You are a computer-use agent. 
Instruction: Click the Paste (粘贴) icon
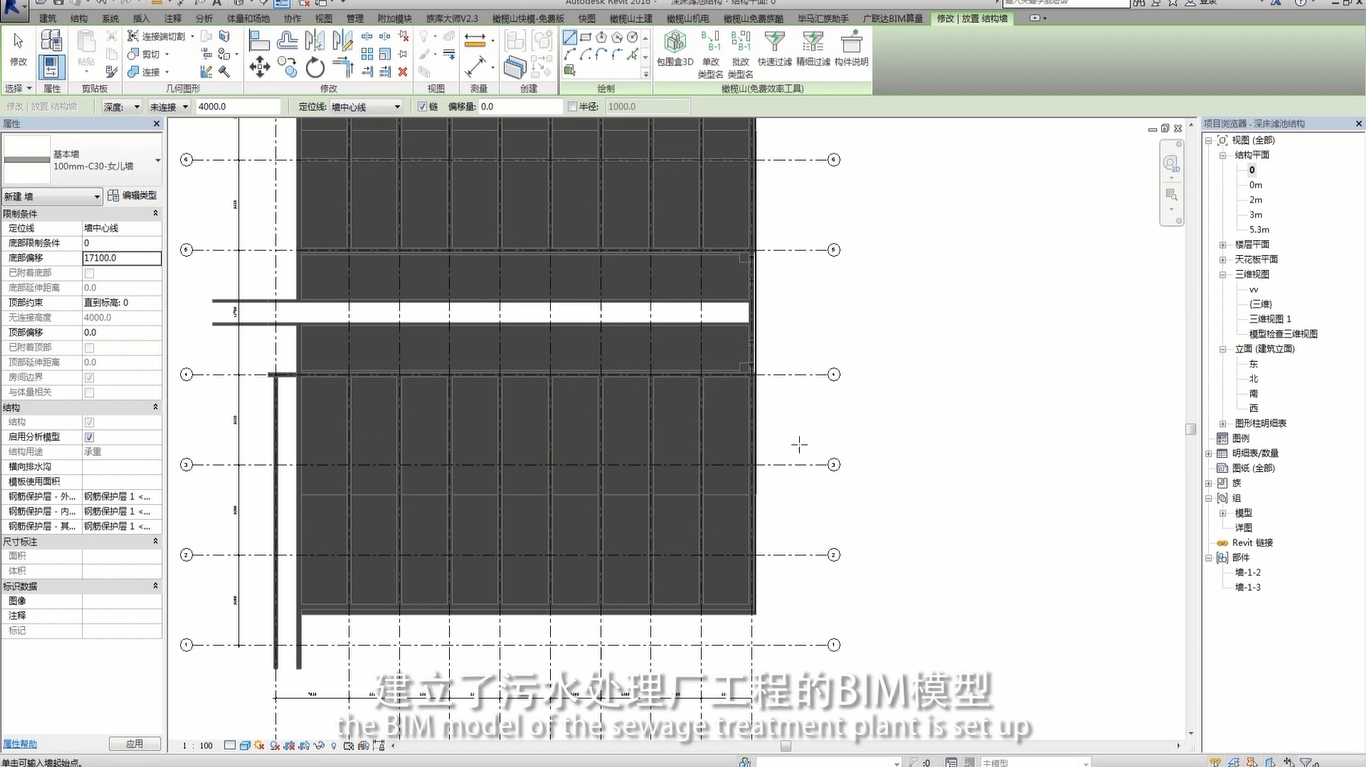[x=86, y=48]
